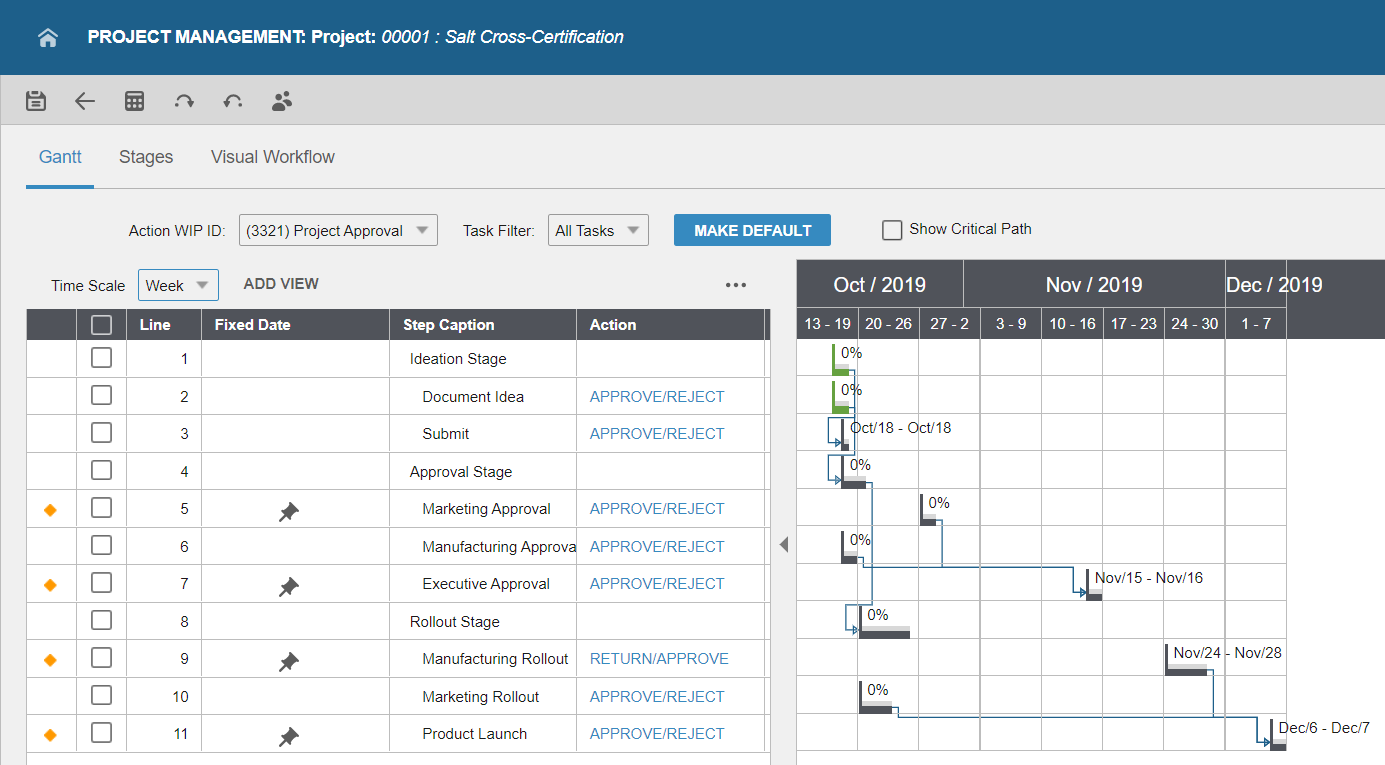The width and height of the screenshot is (1385, 765).
Task: Click the save disk icon
Action: click(x=36, y=101)
